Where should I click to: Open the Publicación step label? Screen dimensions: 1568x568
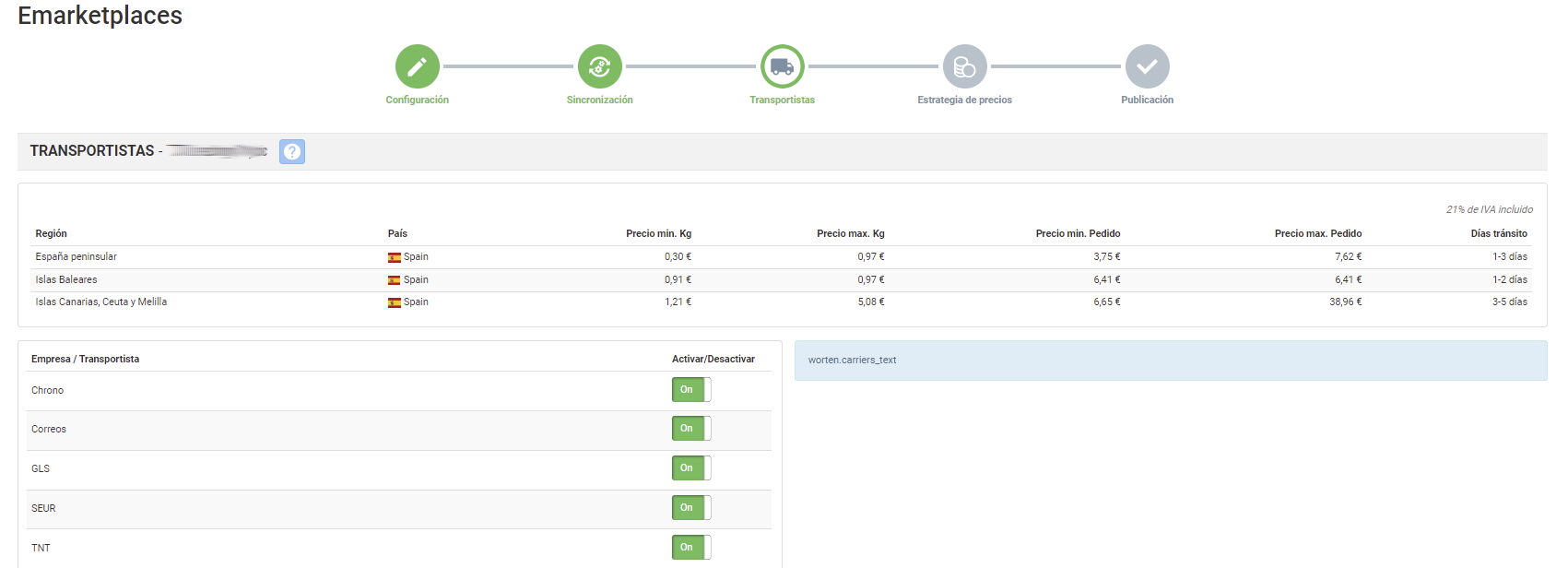(1147, 100)
